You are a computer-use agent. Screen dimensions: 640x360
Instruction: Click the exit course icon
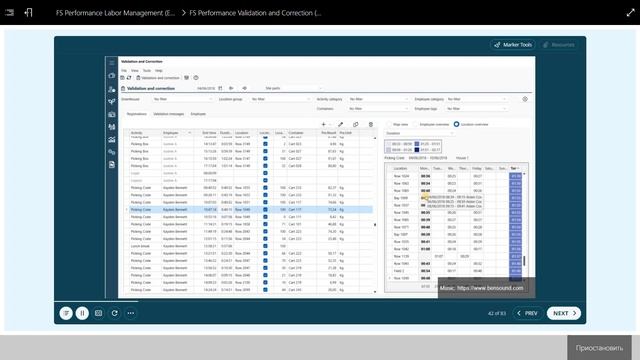28,13
